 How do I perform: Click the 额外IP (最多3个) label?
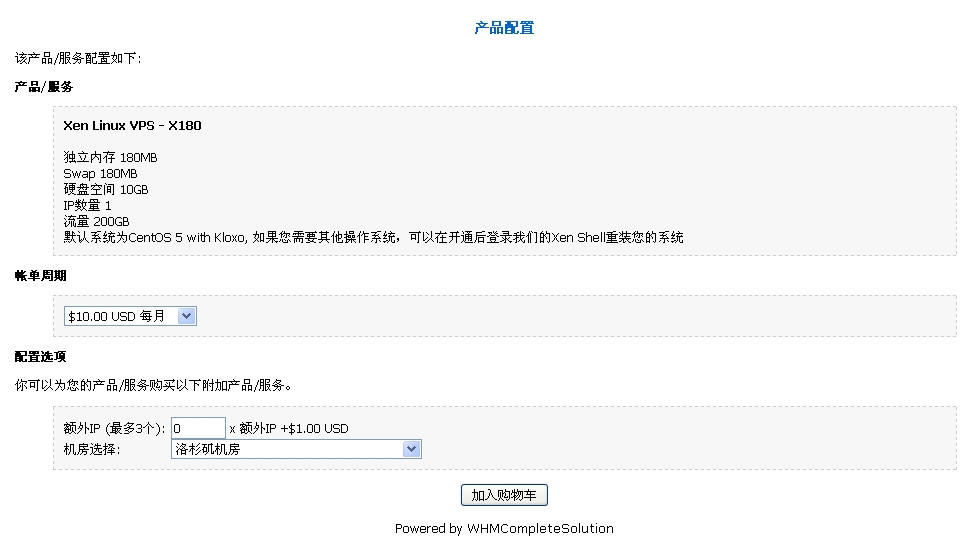[x=114, y=429]
